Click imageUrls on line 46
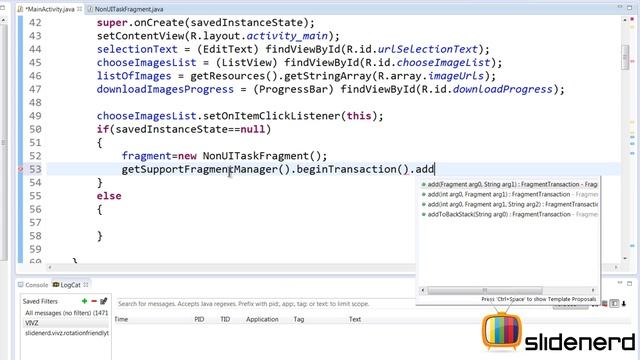The height and width of the screenshot is (360, 640). tap(456, 76)
